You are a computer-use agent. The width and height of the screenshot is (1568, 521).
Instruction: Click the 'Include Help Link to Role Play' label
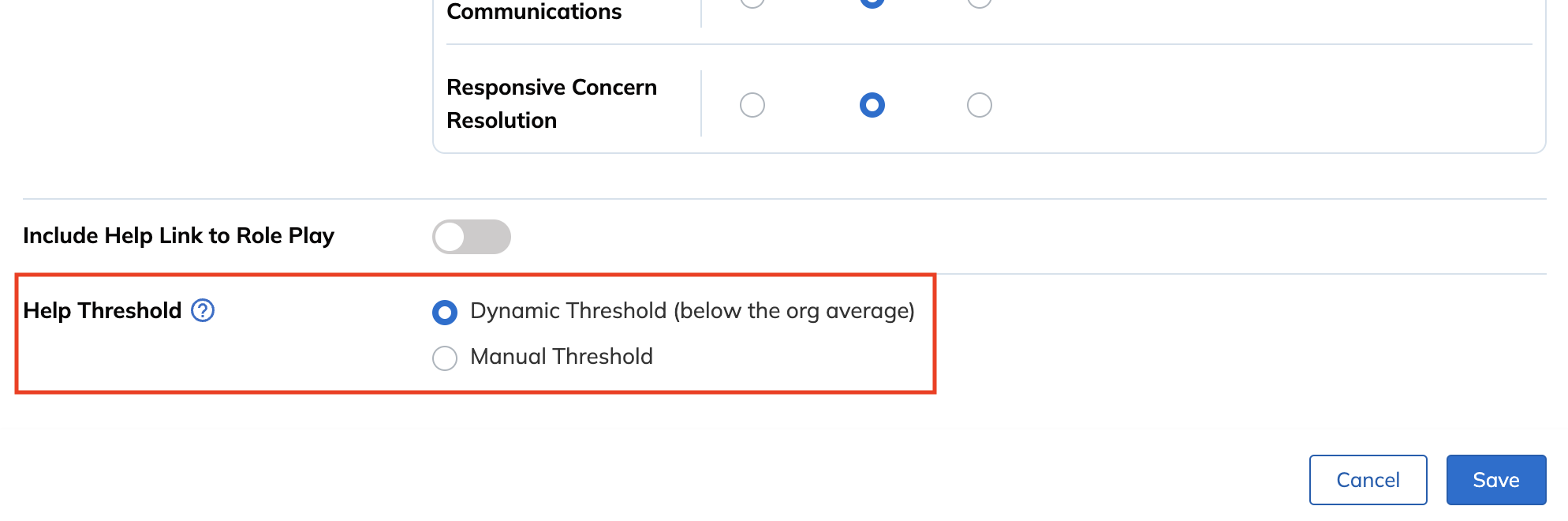[x=179, y=236]
